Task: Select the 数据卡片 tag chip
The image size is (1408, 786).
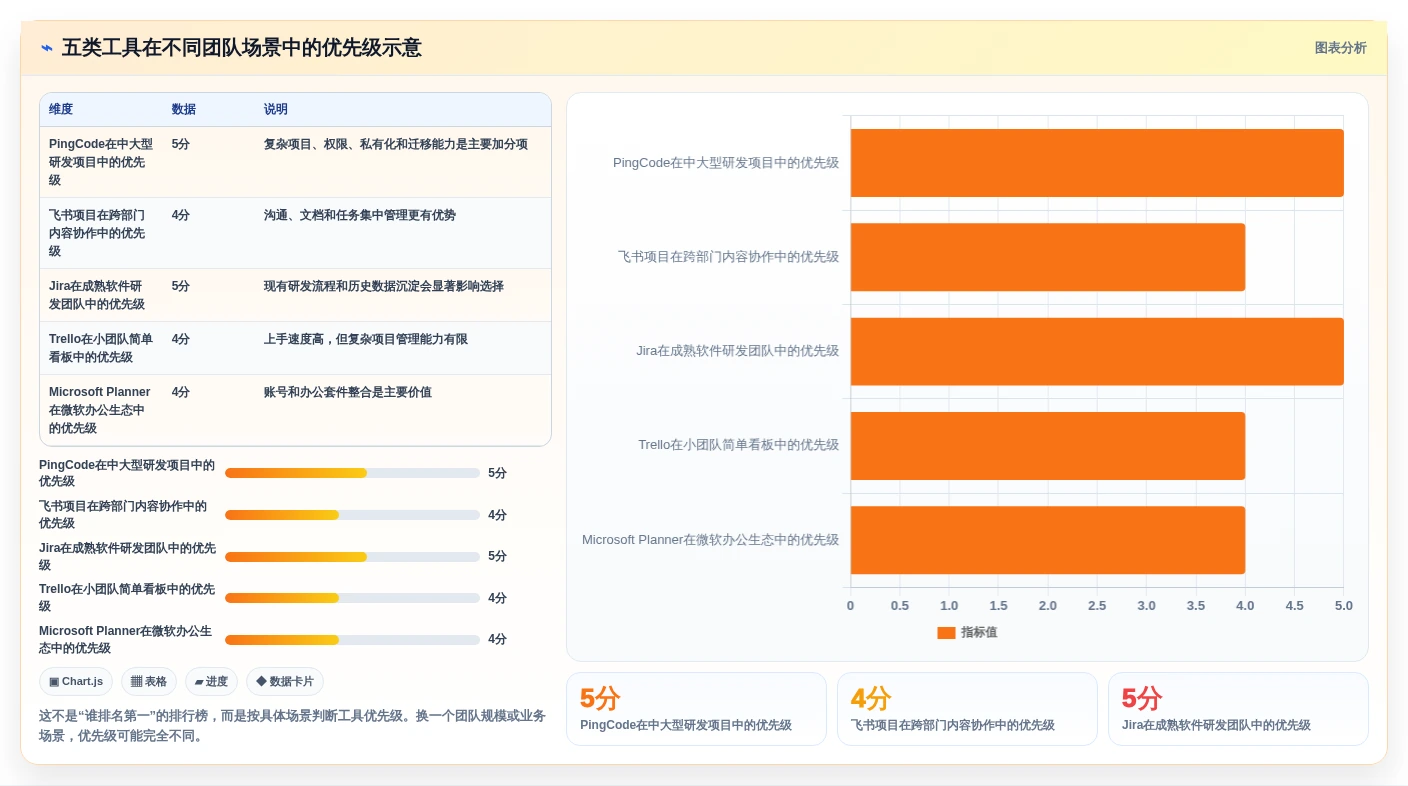Action: tap(285, 681)
